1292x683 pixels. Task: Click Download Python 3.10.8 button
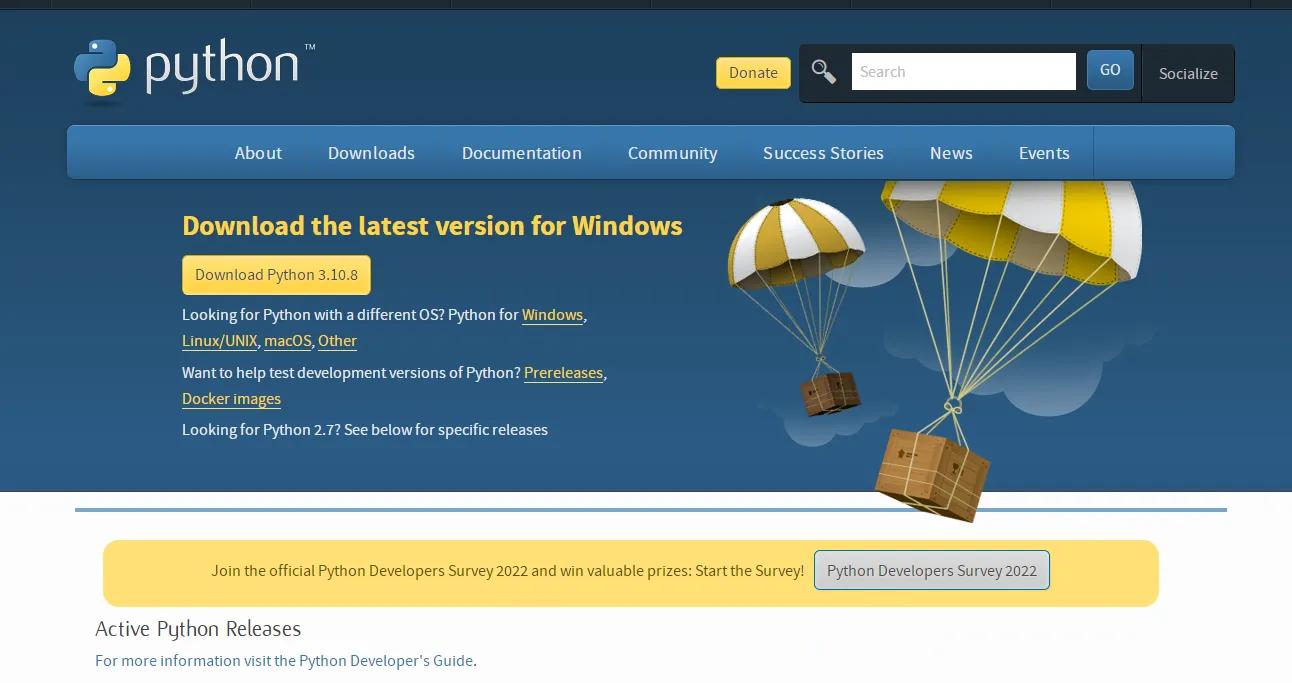pos(276,275)
